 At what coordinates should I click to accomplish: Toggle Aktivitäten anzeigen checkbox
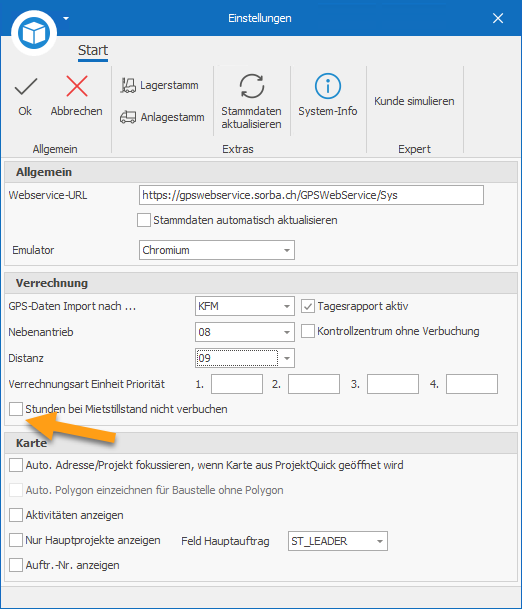point(16,515)
